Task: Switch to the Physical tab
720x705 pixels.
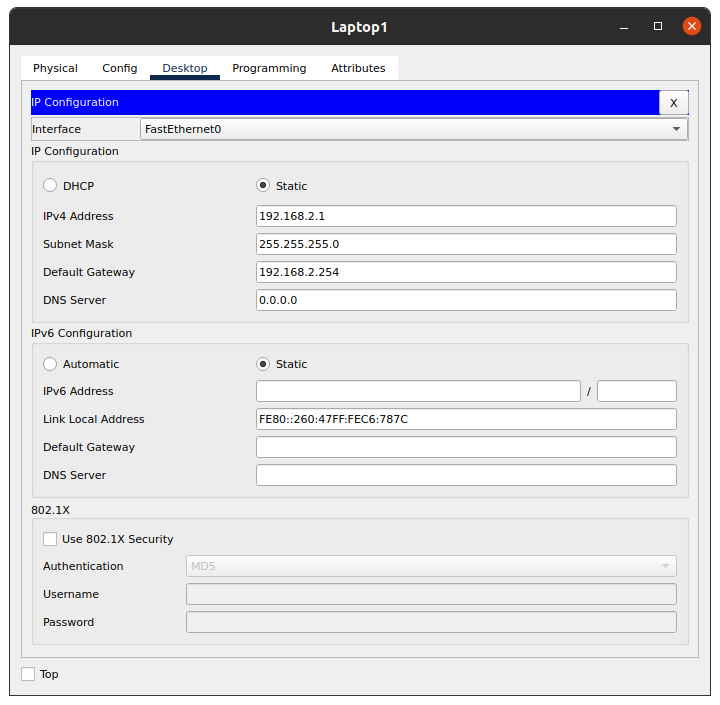Action: [55, 68]
